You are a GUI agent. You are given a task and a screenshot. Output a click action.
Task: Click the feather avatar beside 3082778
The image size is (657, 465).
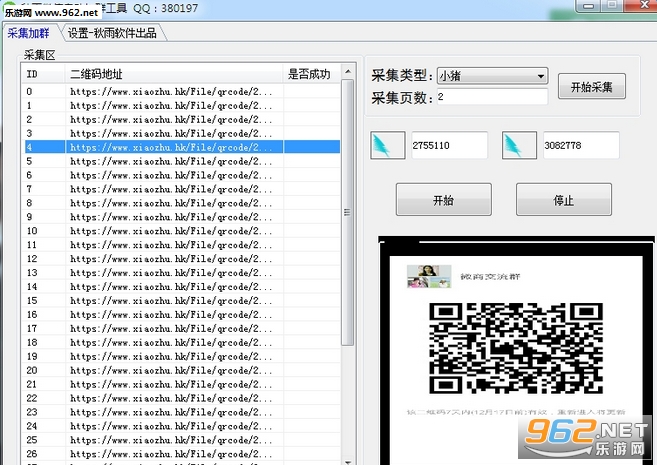(x=519, y=145)
